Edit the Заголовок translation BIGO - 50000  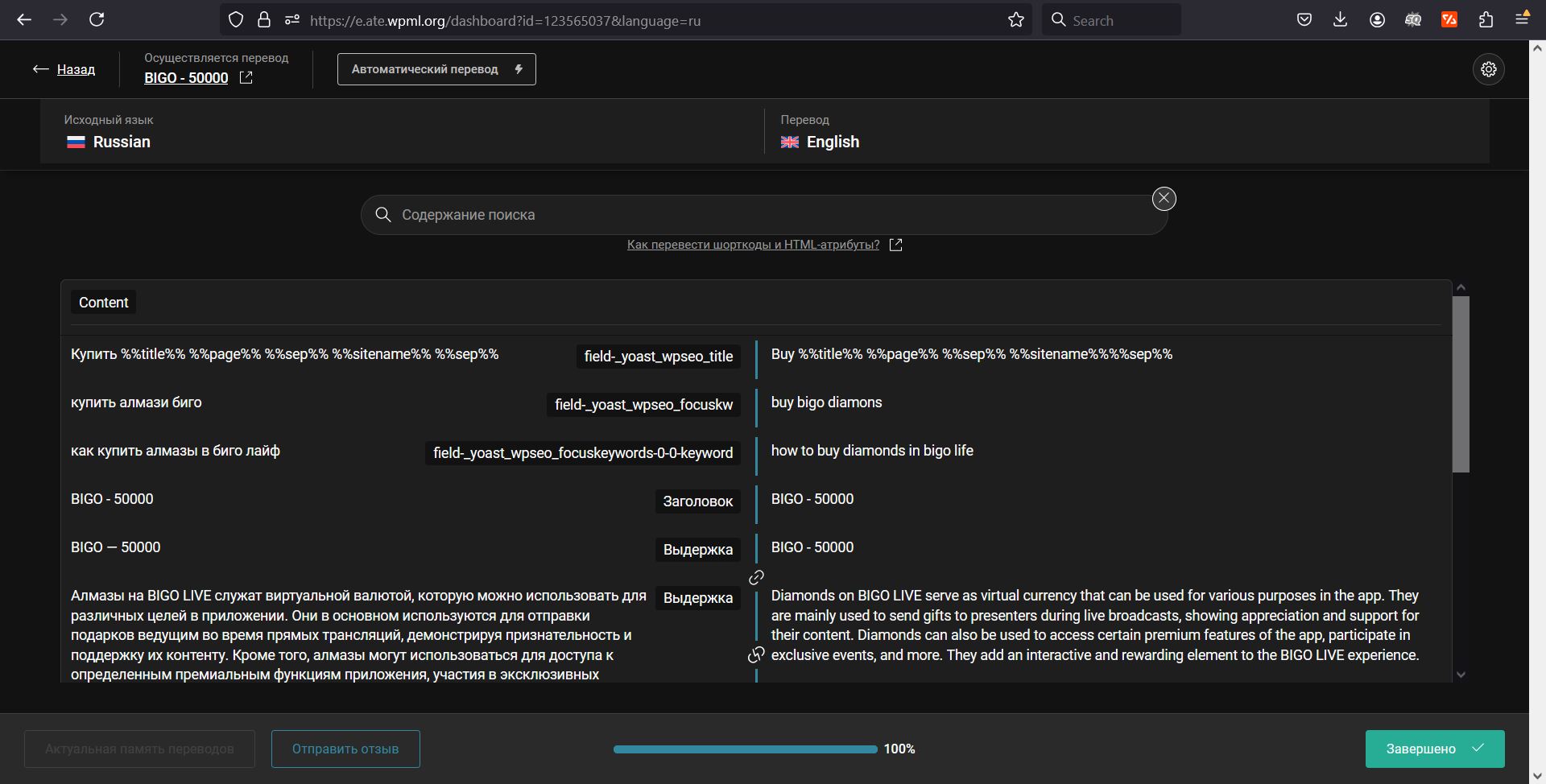(812, 499)
